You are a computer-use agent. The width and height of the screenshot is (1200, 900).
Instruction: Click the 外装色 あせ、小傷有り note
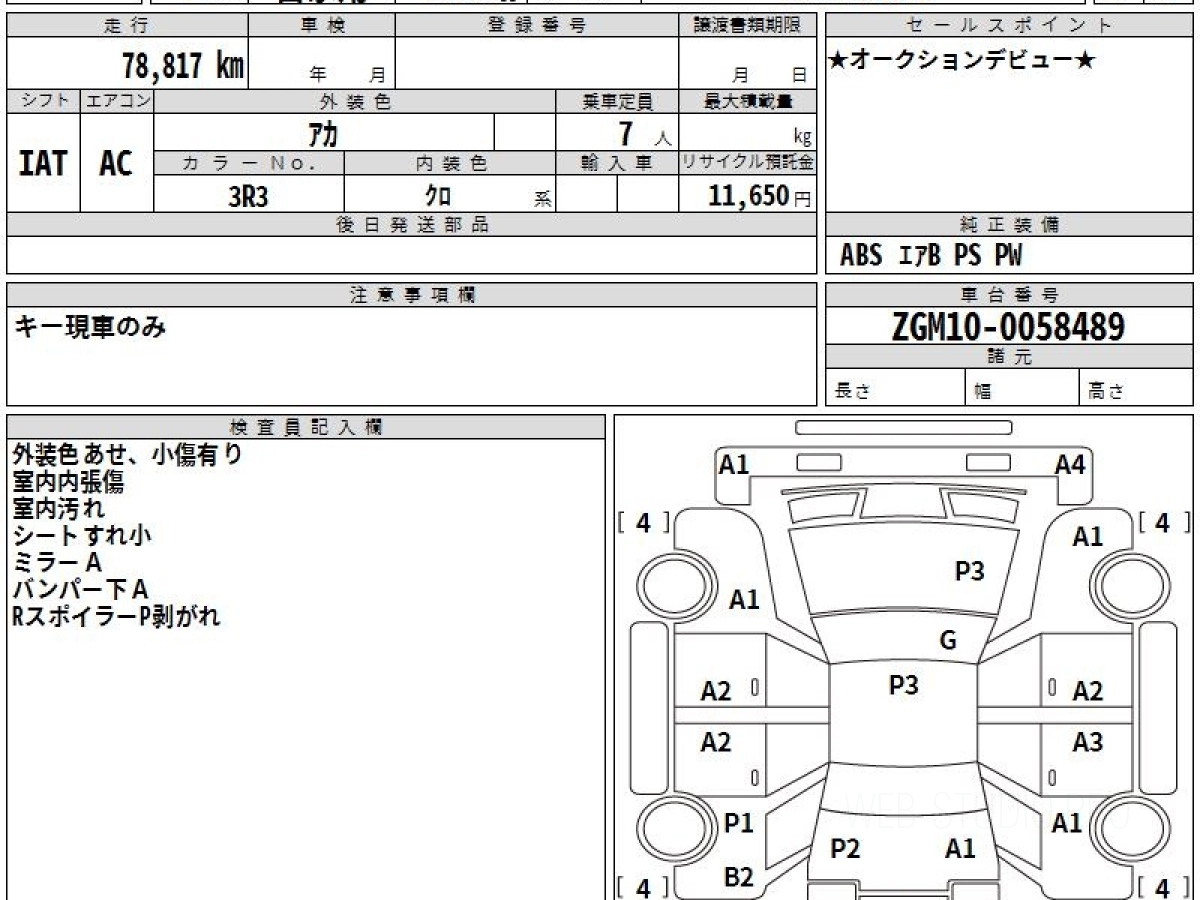(x=127, y=455)
